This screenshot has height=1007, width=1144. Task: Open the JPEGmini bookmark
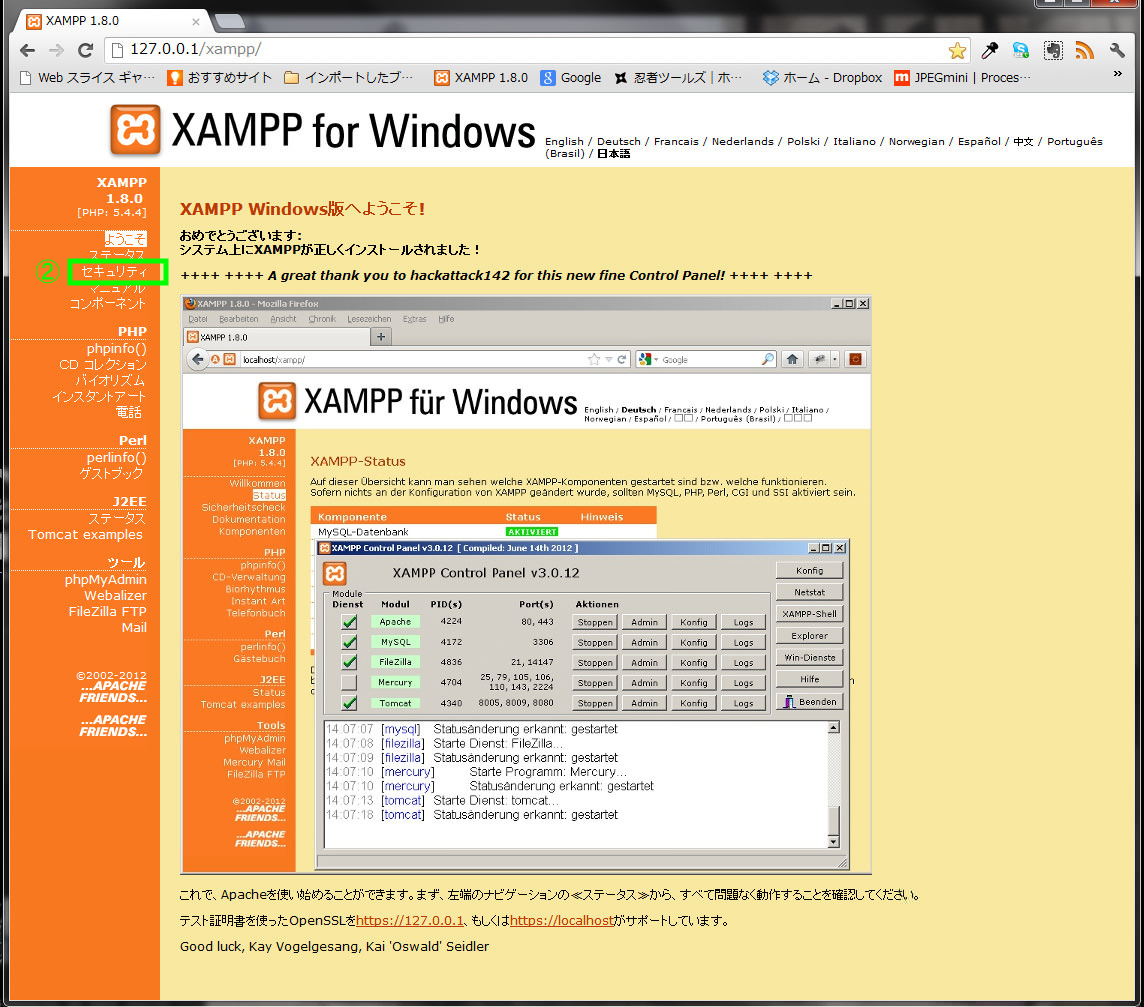tap(962, 77)
